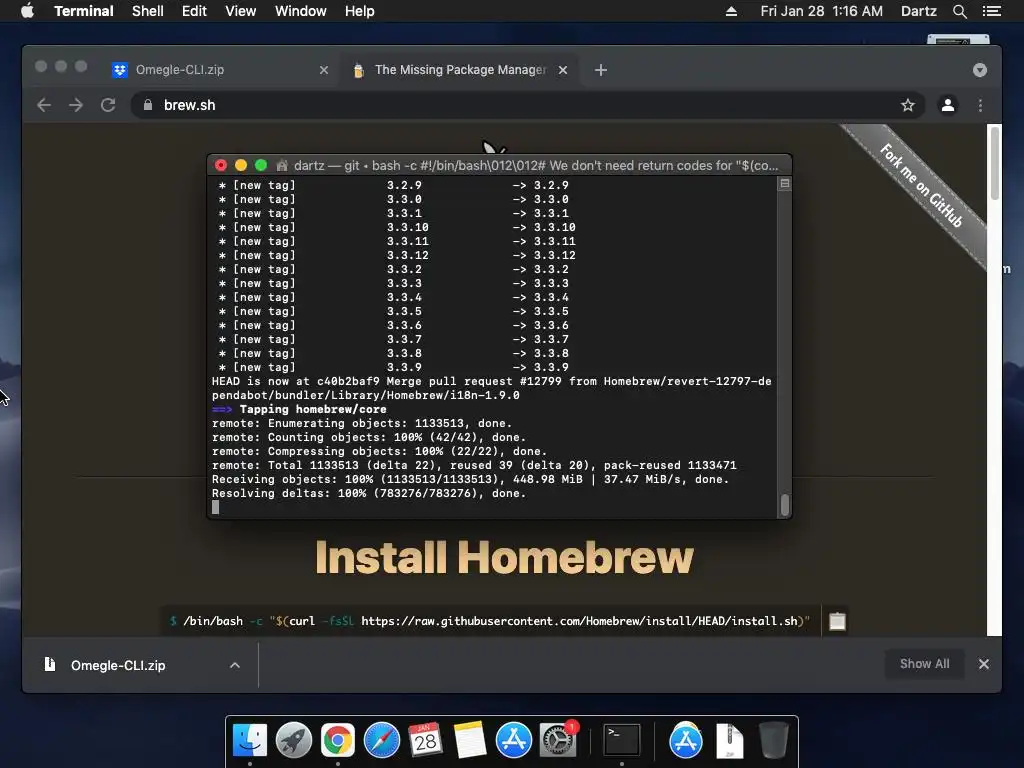Copy install command with clipboard icon
1024x768 pixels.
[x=837, y=621]
